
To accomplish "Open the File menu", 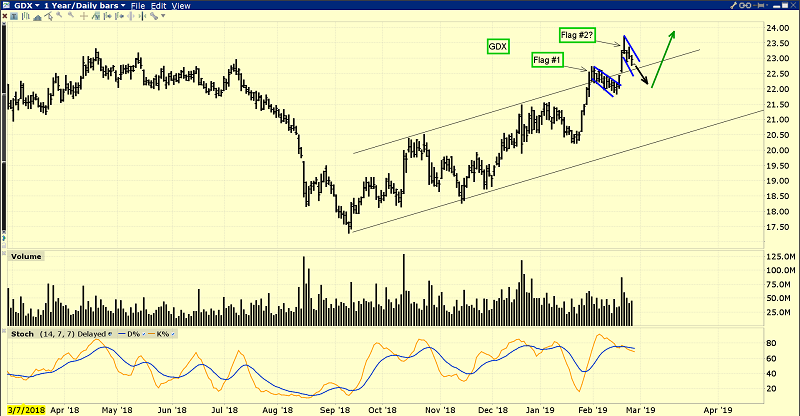I will (138, 6).
